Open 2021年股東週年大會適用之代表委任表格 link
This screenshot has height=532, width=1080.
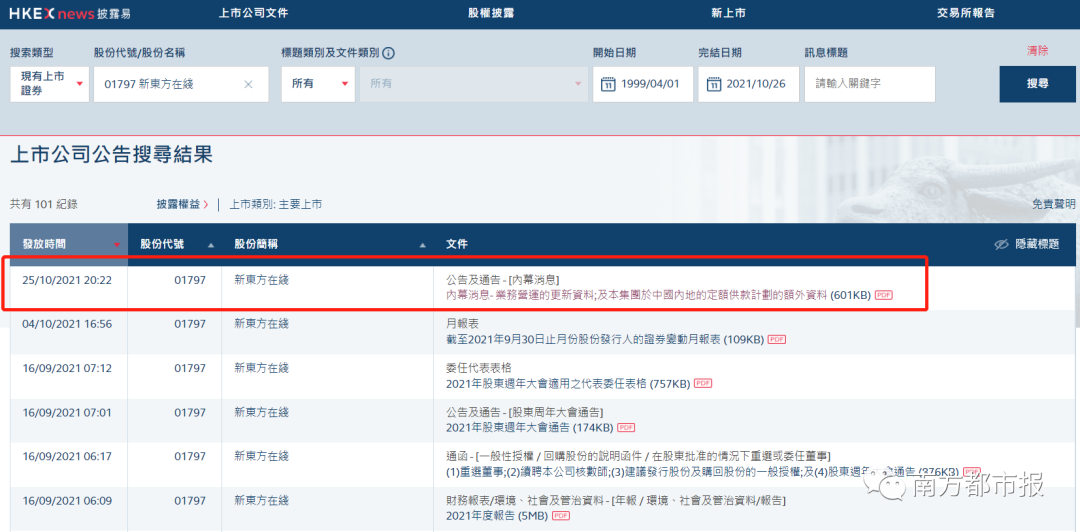[568, 383]
